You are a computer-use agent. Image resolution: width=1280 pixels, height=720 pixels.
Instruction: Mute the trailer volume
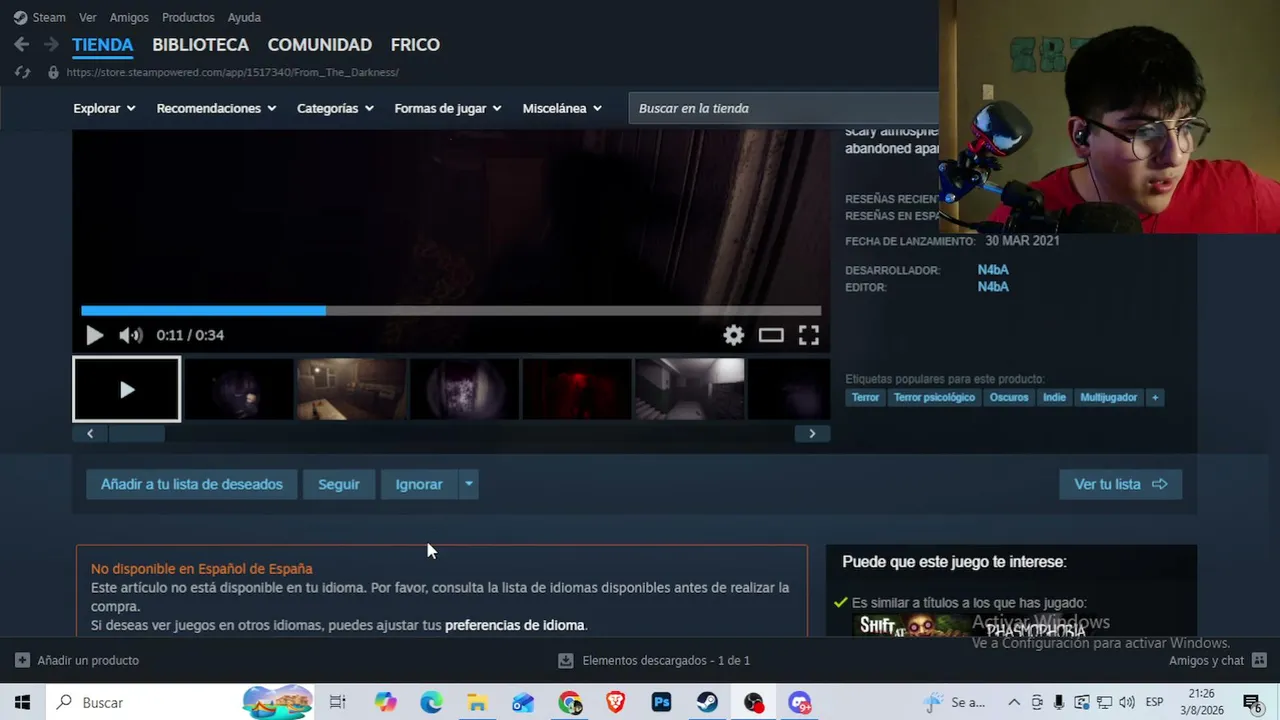click(130, 335)
